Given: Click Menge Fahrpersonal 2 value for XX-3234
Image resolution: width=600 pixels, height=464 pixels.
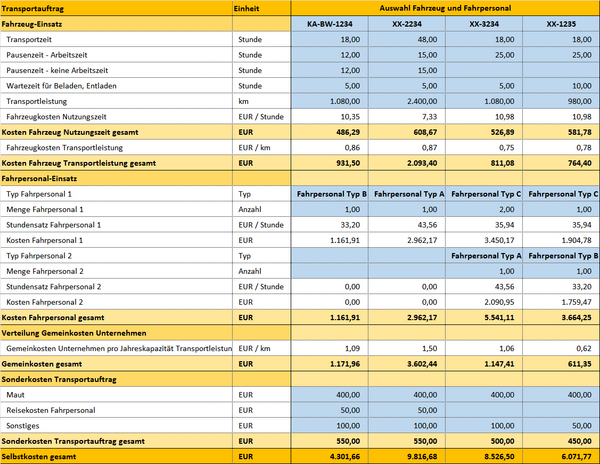Looking at the screenshot, I should 484,271.
